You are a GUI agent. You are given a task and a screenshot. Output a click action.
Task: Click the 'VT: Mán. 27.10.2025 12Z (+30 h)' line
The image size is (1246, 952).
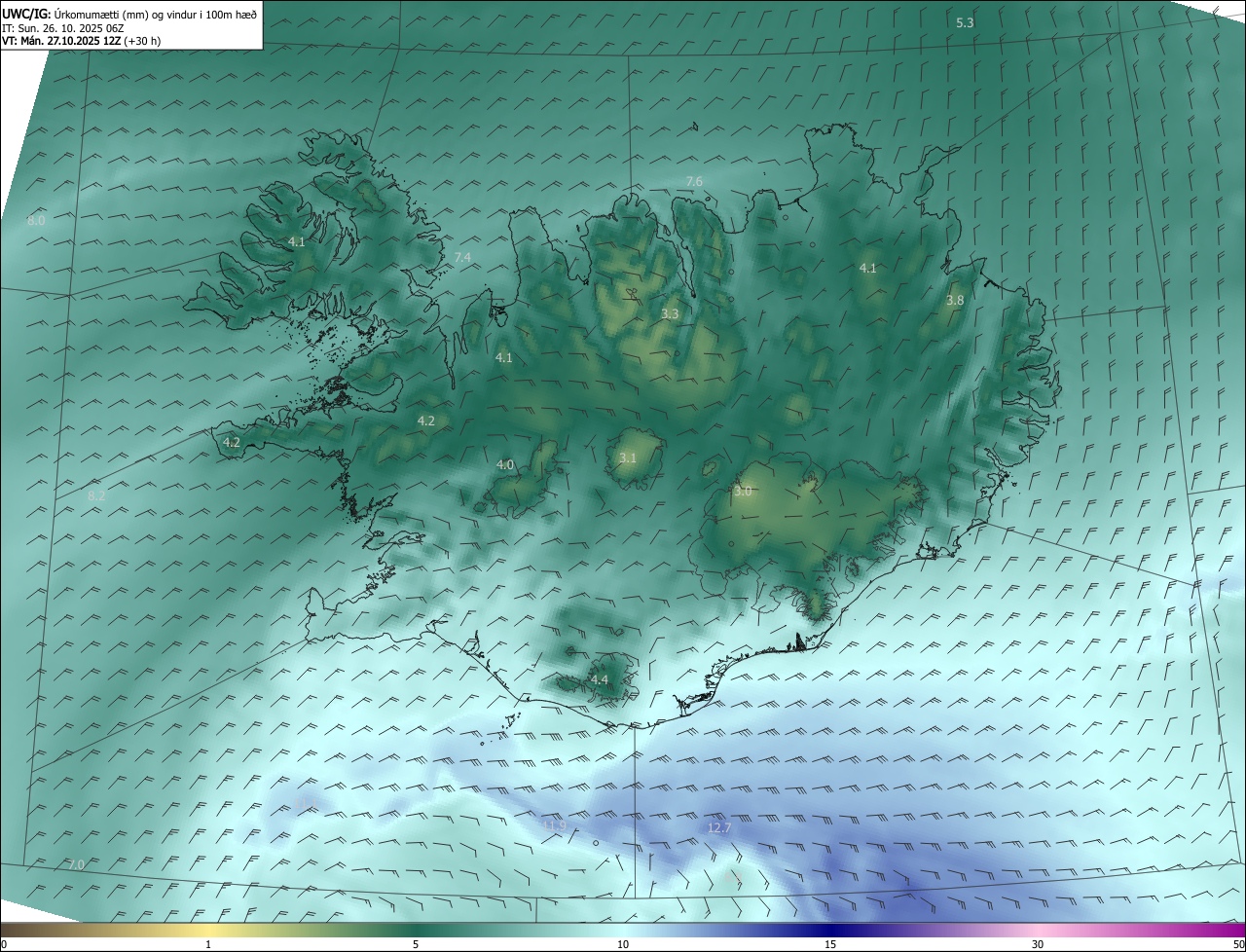(x=82, y=41)
